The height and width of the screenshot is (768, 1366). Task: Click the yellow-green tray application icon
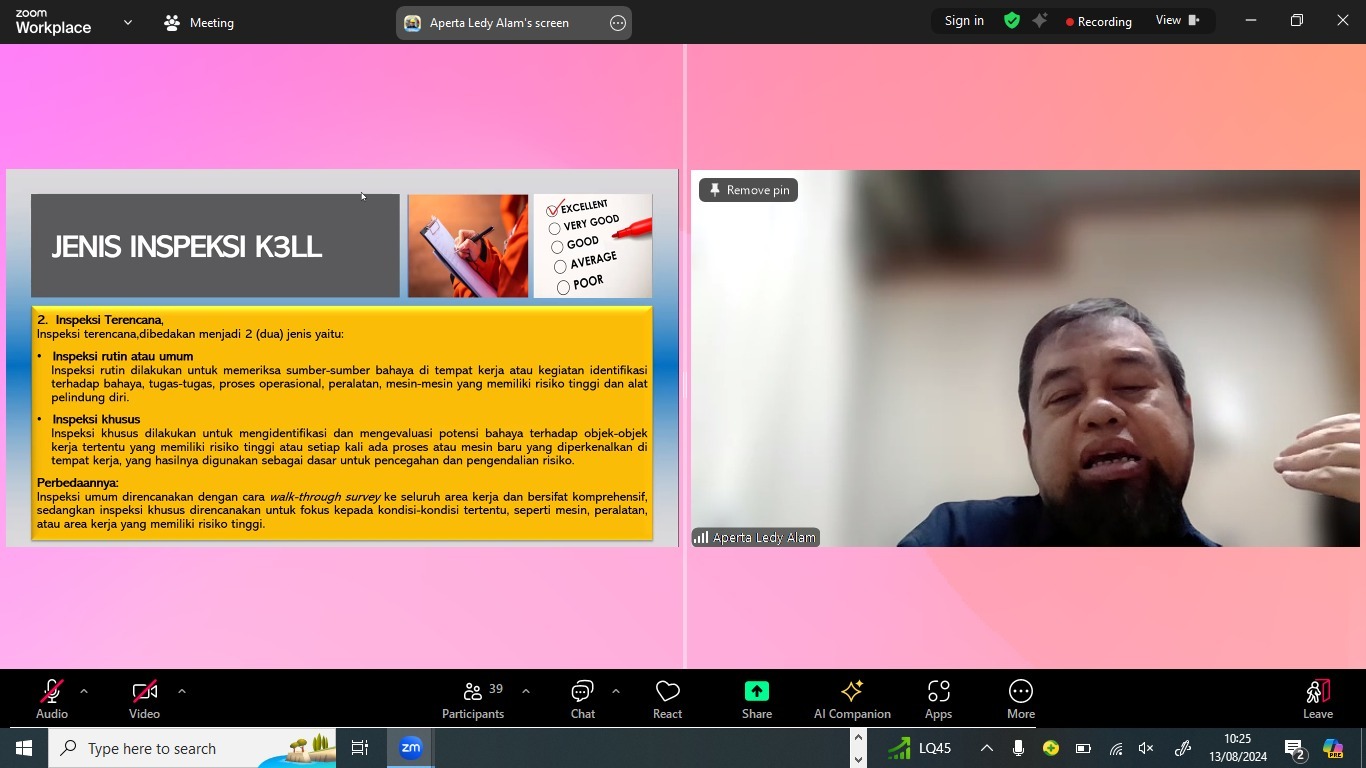point(1050,748)
